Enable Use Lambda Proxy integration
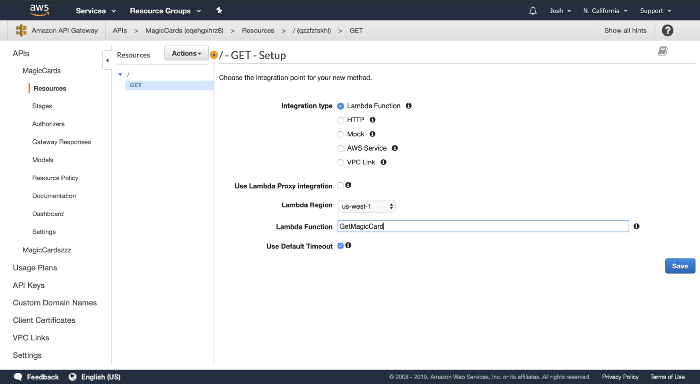 pyautogui.click(x=341, y=185)
